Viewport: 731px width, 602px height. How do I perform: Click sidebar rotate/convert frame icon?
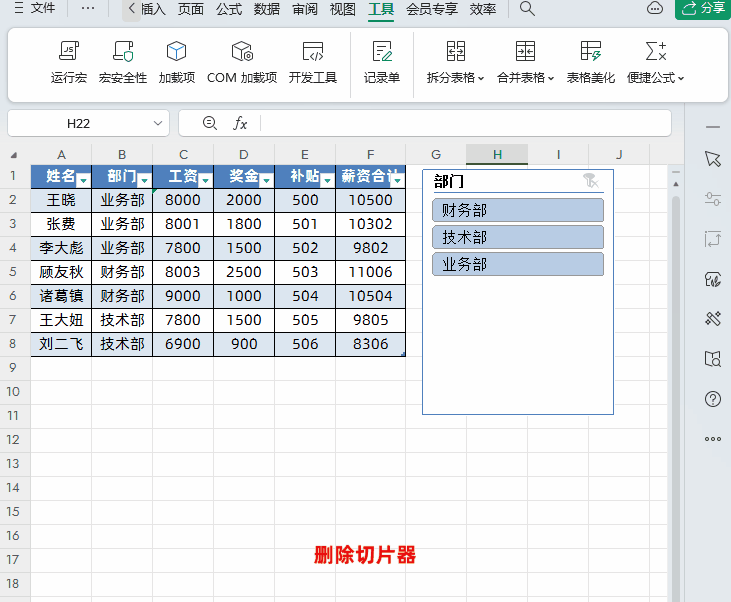tap(713, 239)
